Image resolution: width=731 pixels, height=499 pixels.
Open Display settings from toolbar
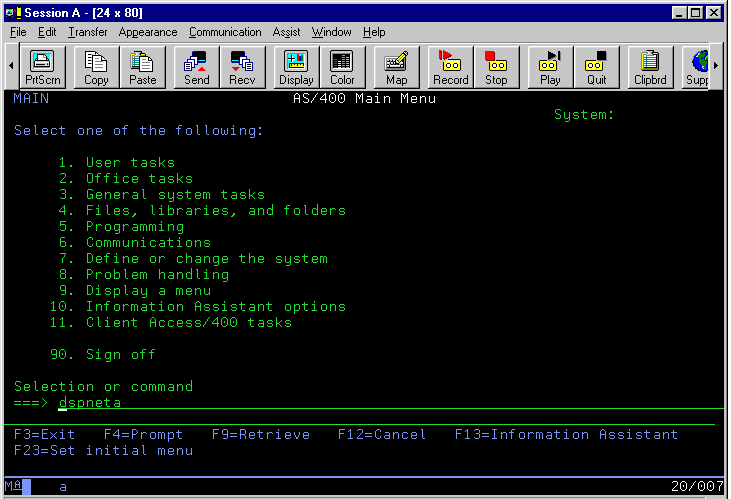(x=296, y=67)
